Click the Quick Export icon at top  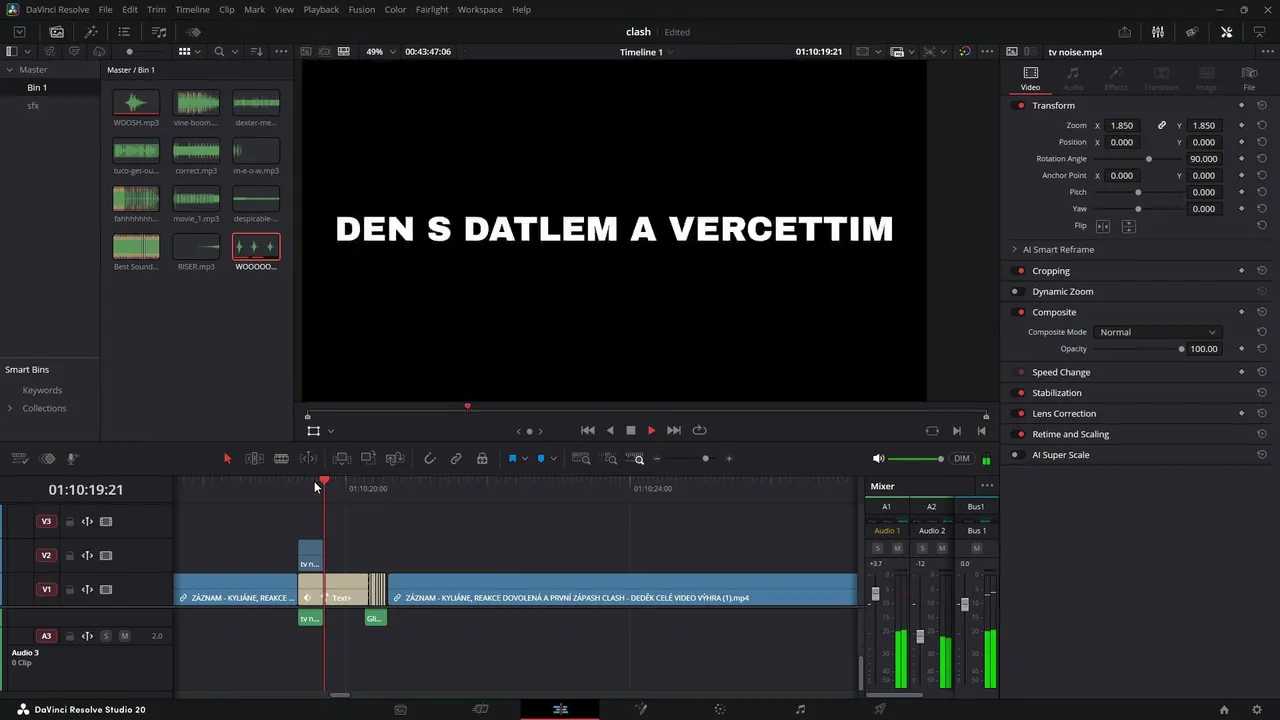1125,32
